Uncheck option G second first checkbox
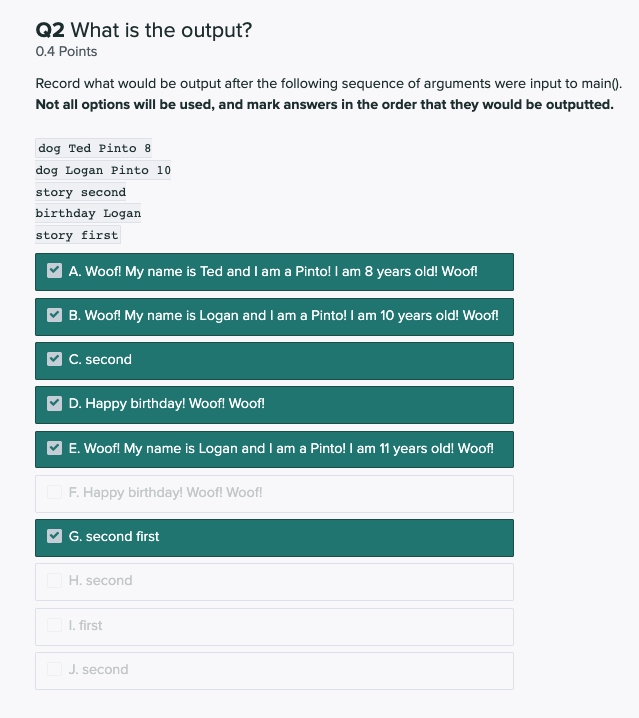This screenshot has height=718, width=639. click(55, 536)
